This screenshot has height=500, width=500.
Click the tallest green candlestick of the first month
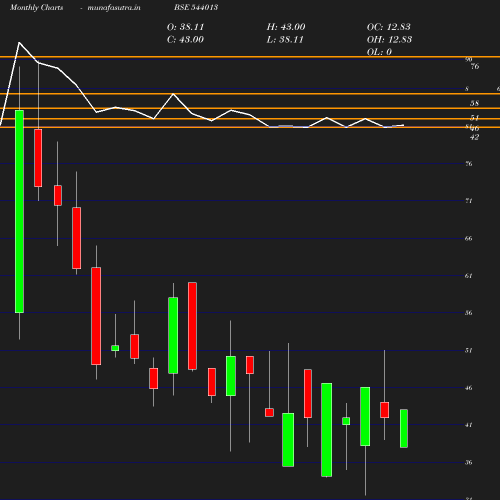[x=19, y=211]
